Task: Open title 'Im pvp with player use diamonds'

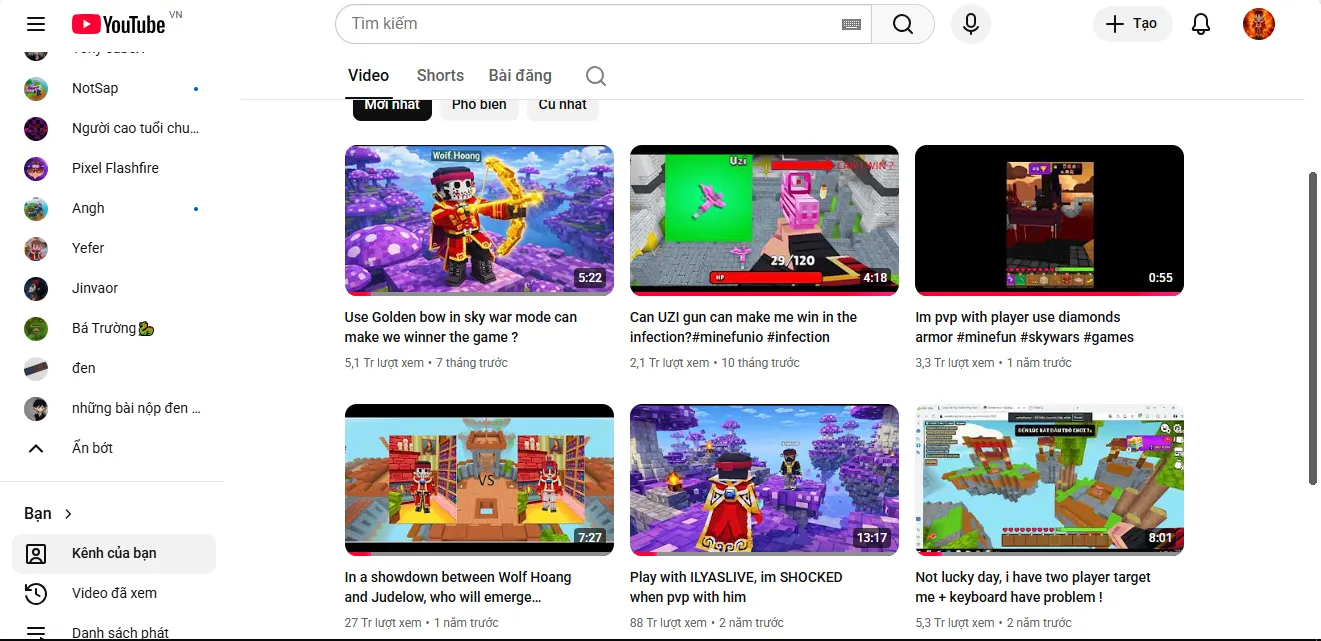Action: point(1025,327)
